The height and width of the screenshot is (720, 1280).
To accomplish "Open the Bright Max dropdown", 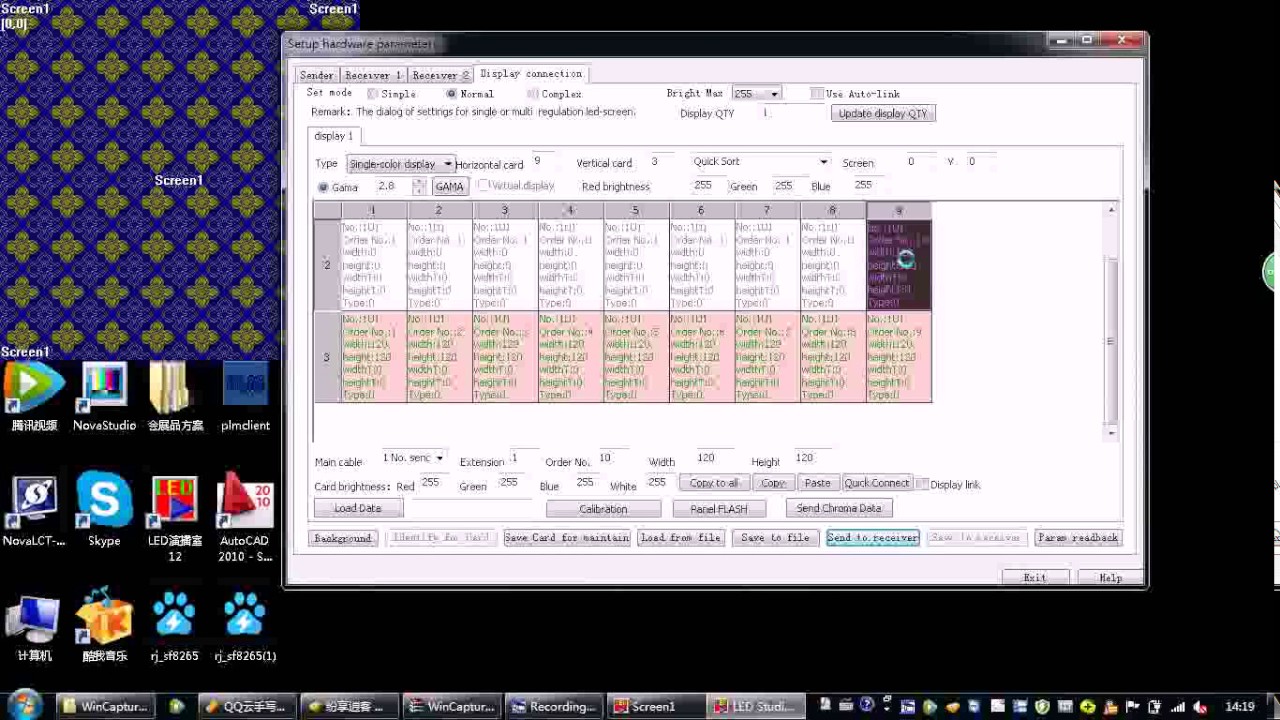I will (756, 94).
